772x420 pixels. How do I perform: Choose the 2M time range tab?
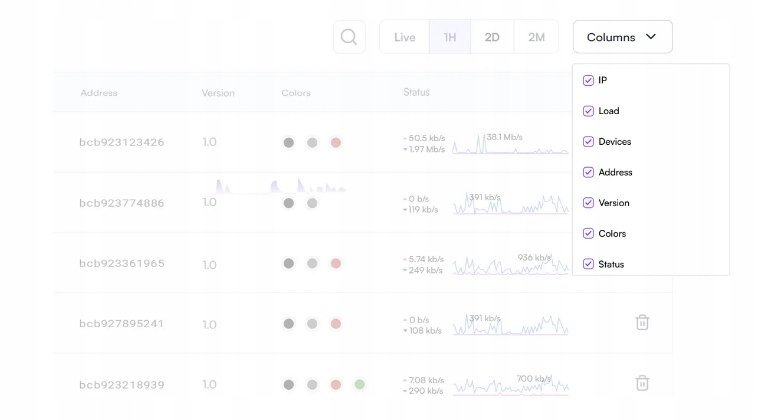[536, 37]
